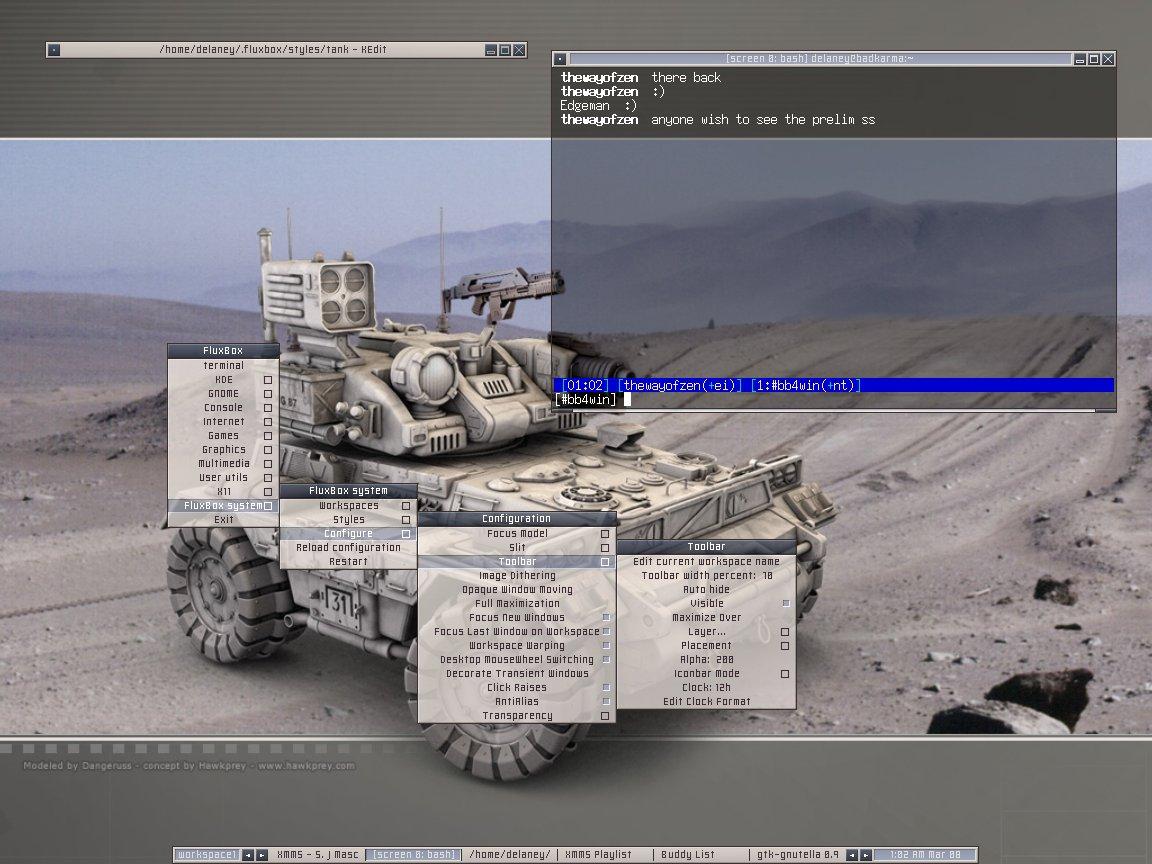1152x864 pixels.
Task: Switch the Clock: 12h setting
Action: pos(707,688)
